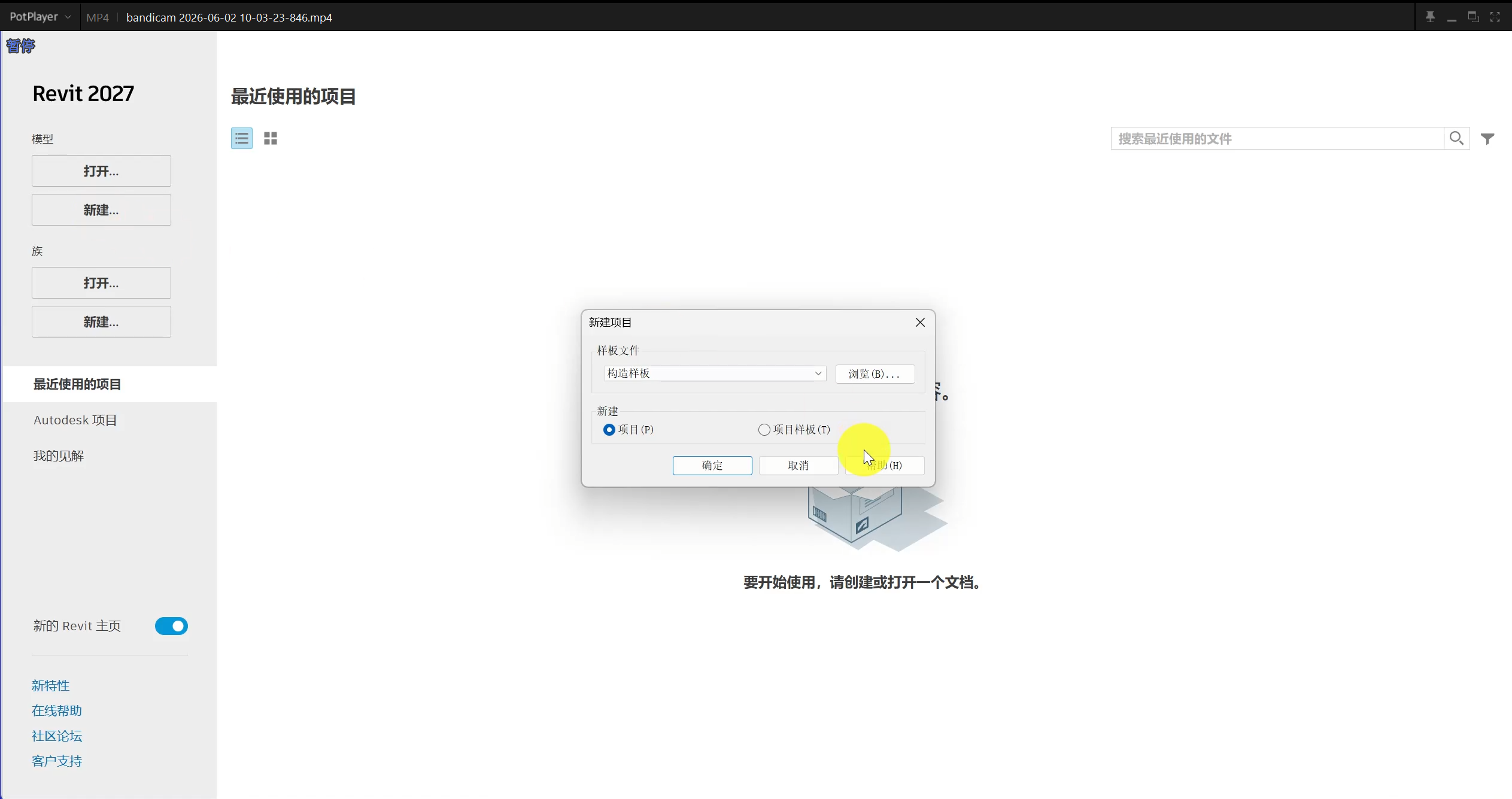The image size is (1512, 799).
Task: Click the MP4 format label in title bar
Action: point(98,17)
